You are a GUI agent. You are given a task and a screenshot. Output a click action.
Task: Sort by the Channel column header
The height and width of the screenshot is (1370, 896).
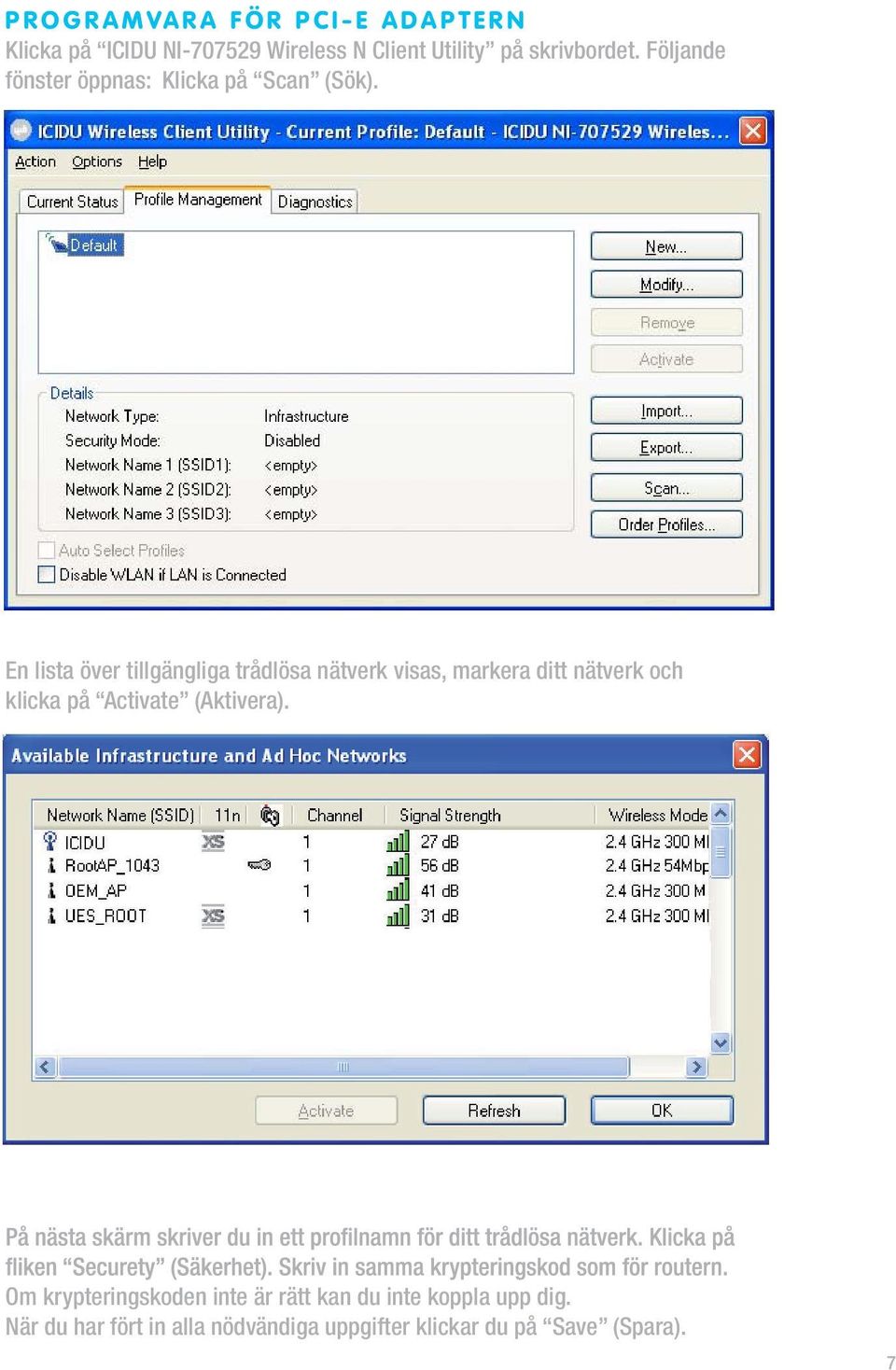click(335, 816)
